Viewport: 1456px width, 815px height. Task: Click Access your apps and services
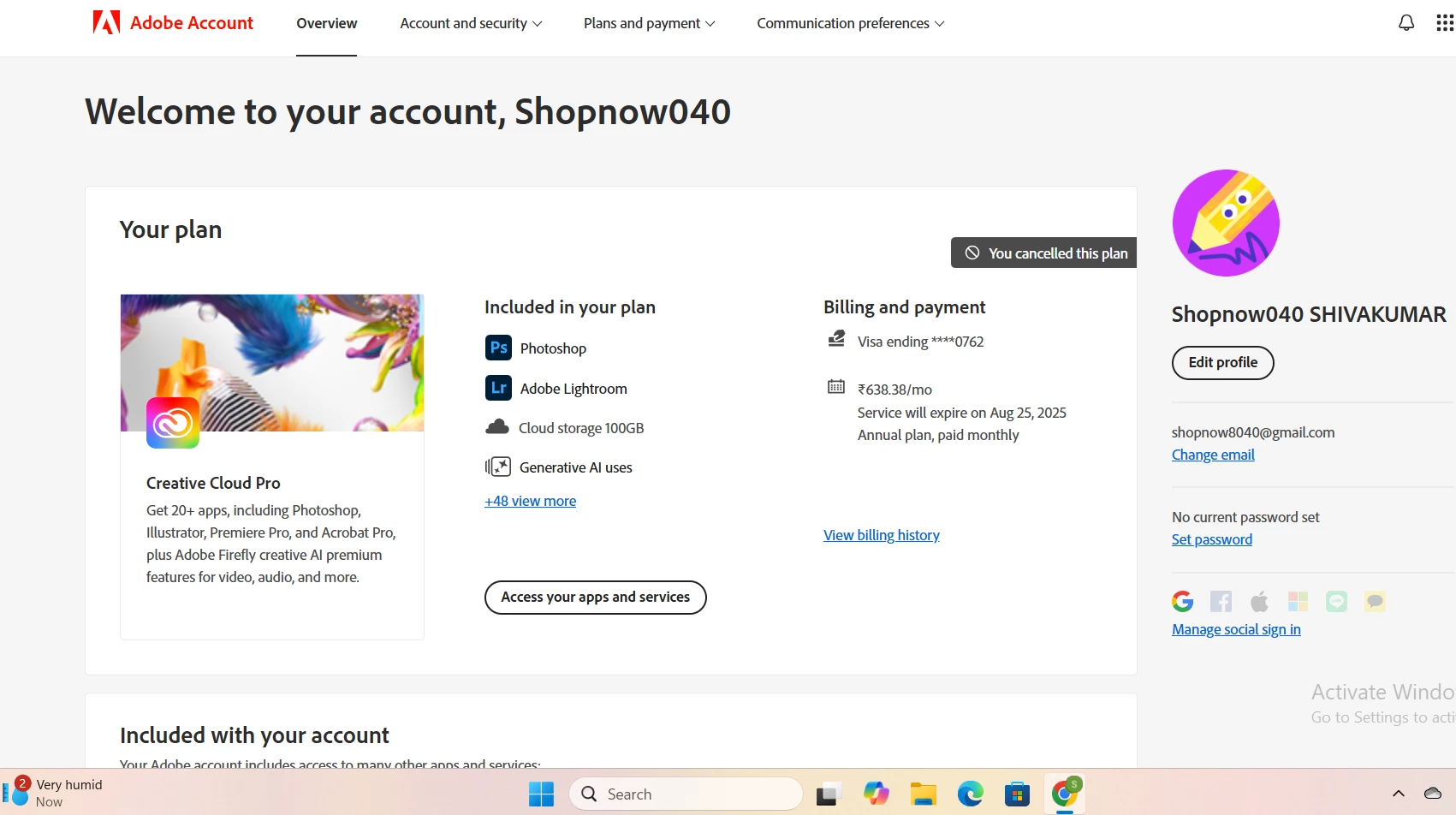coord(596,598)
